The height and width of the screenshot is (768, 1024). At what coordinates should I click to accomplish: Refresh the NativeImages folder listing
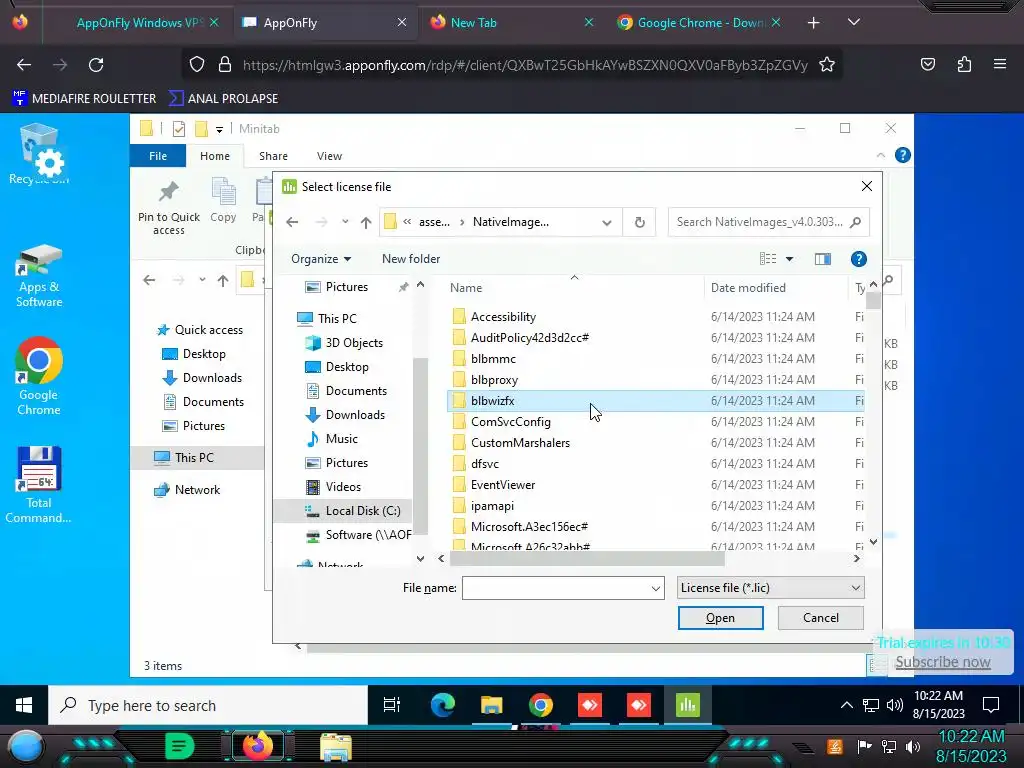tap(640, 222)
